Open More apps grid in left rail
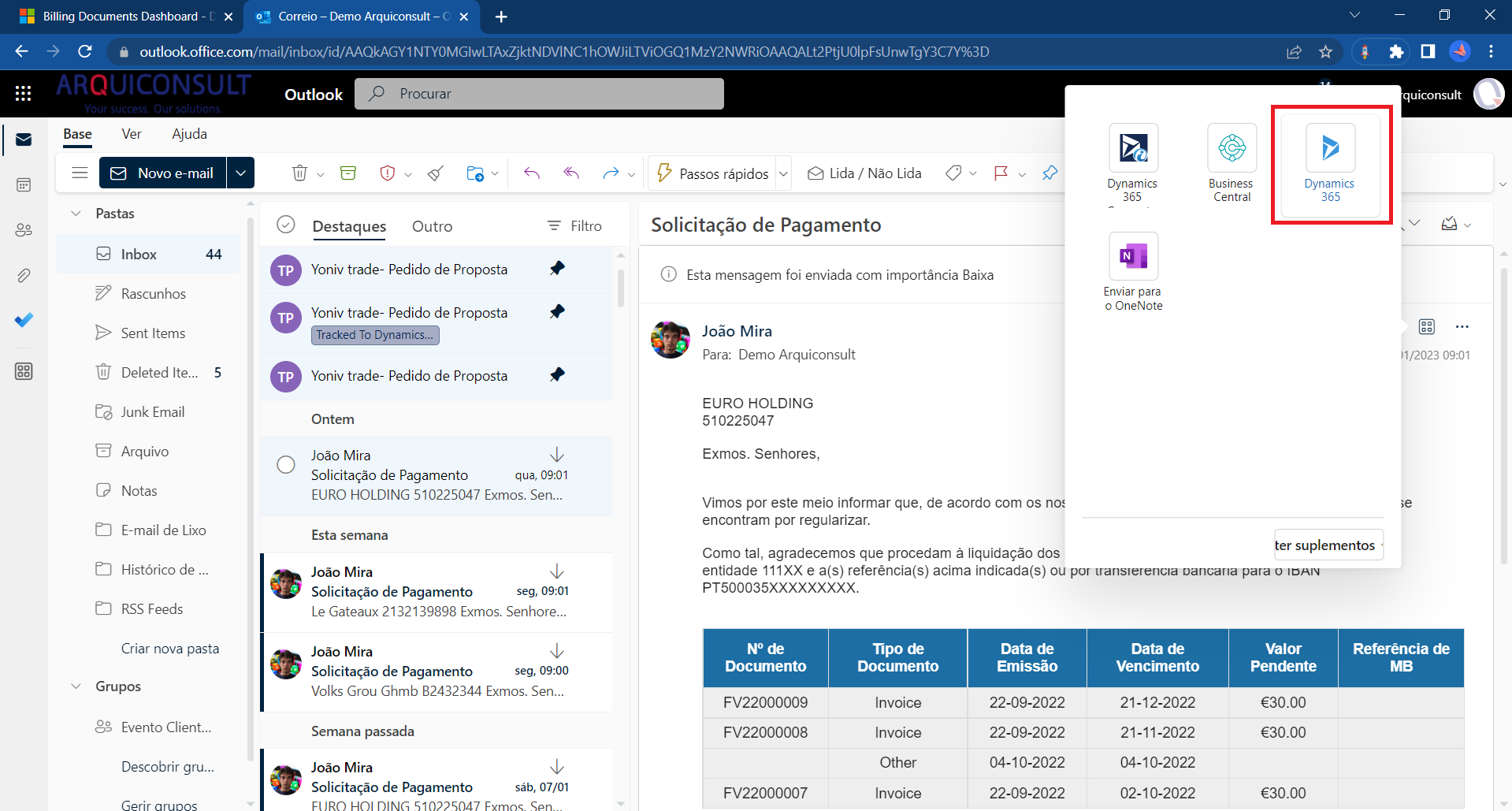 tap(24, 371)
